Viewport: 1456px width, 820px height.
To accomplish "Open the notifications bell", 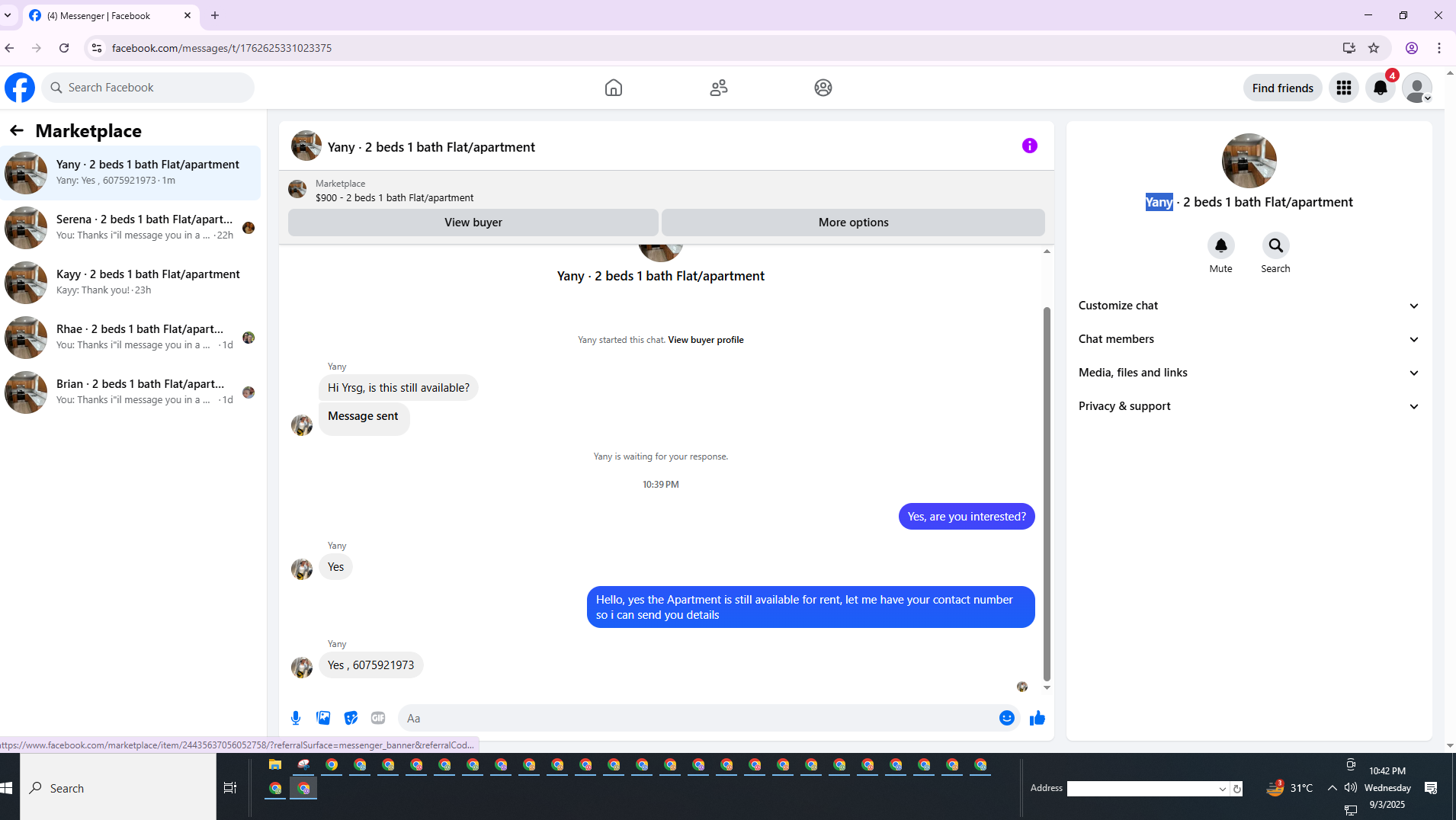I will click(x=1381, y=88).
